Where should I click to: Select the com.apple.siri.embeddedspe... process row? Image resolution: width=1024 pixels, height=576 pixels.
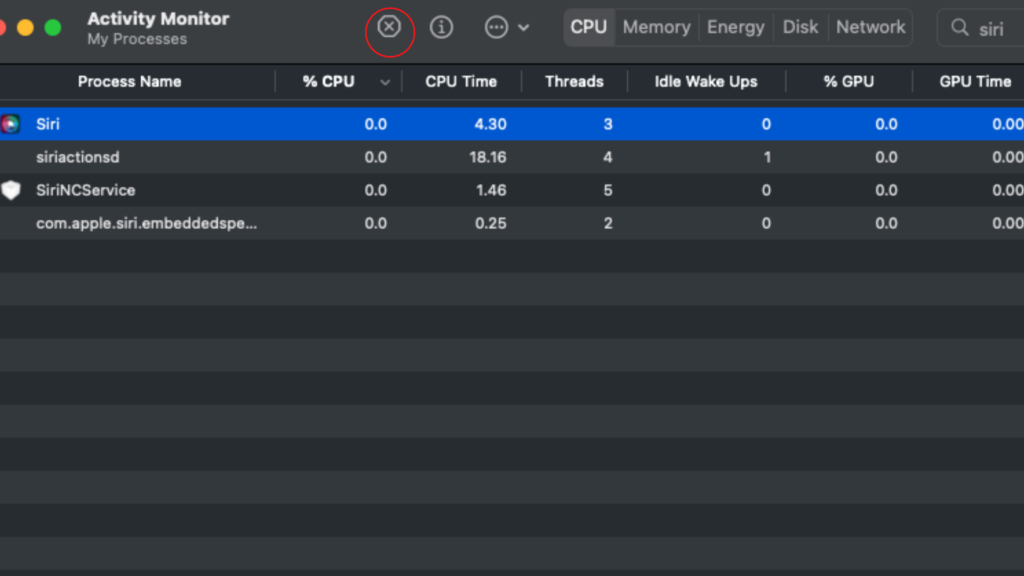click(512, 223)
